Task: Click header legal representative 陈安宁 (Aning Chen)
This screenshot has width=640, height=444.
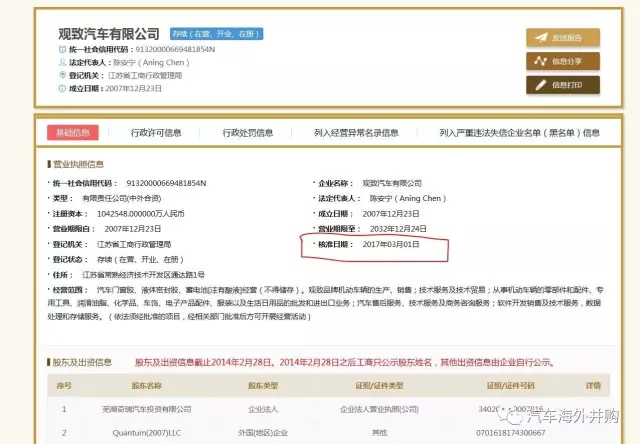Action: [x=151, y=62]
